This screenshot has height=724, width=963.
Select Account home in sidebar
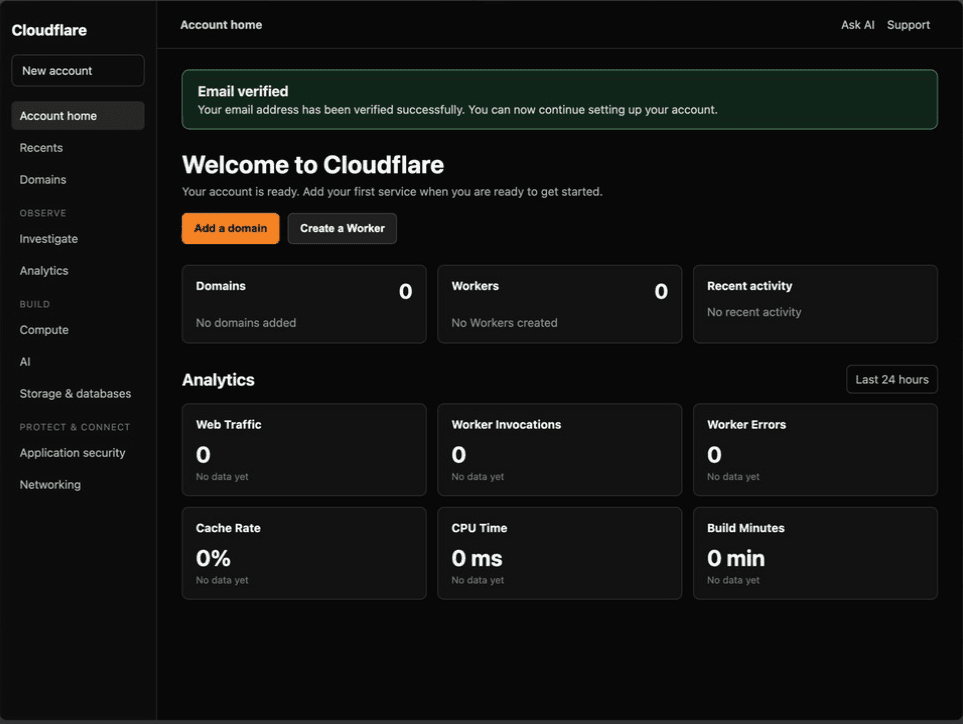[78, 115]
